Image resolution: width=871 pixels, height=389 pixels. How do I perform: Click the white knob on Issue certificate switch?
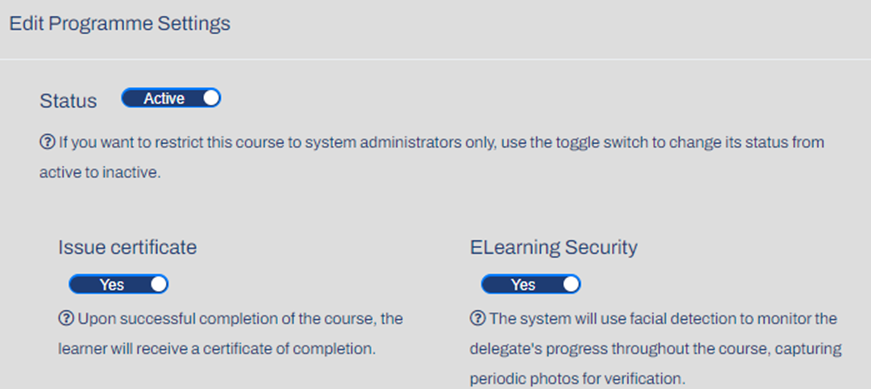pyautogui.click(x=158, y=284)
